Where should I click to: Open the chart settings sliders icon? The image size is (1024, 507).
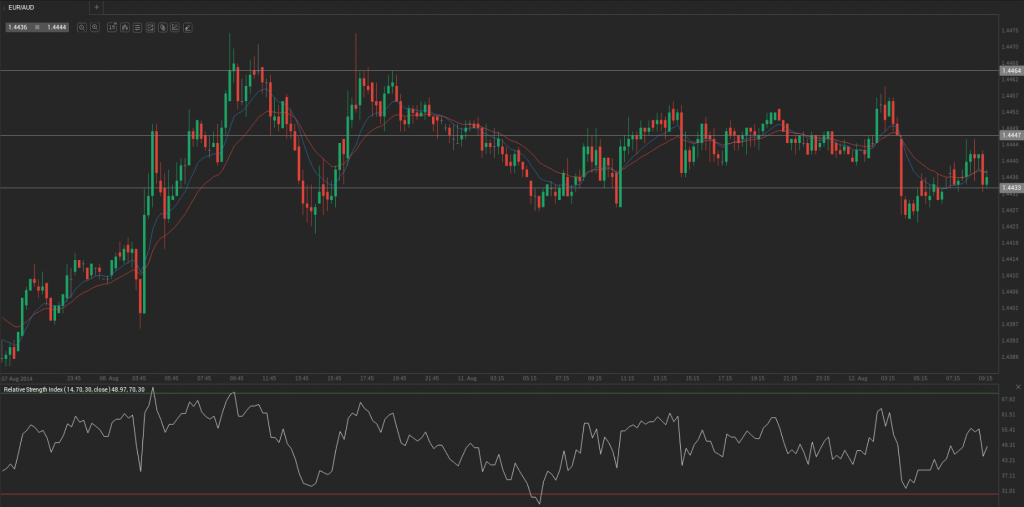tap(137, 27)
